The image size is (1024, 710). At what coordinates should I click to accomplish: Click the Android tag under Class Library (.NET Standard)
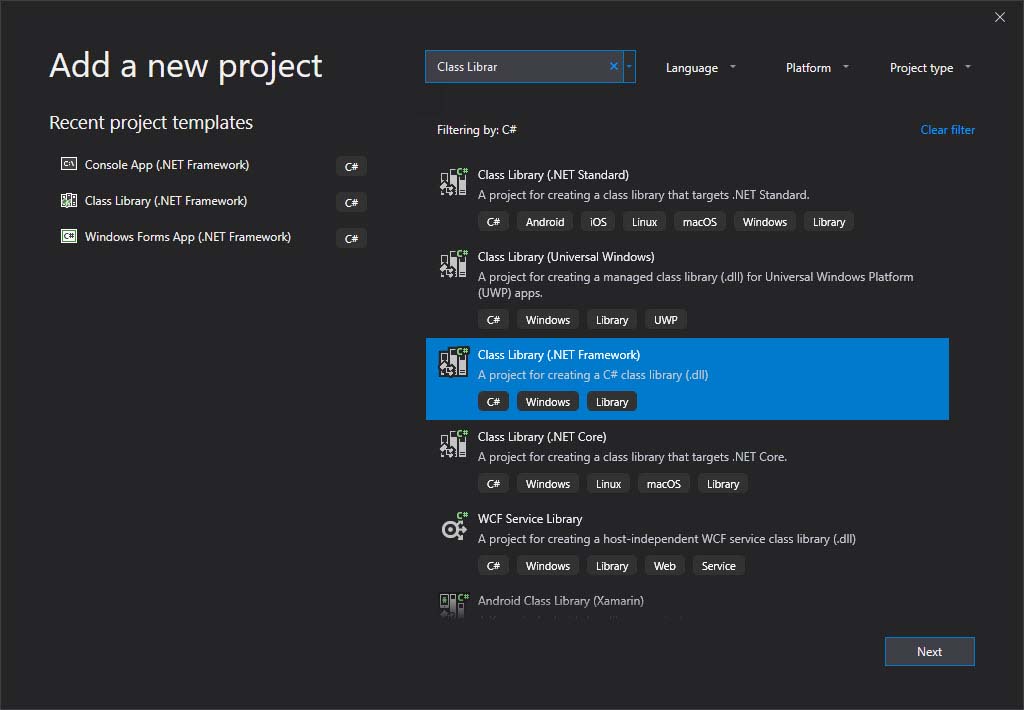pyautogui.click(x=545, y=222)
